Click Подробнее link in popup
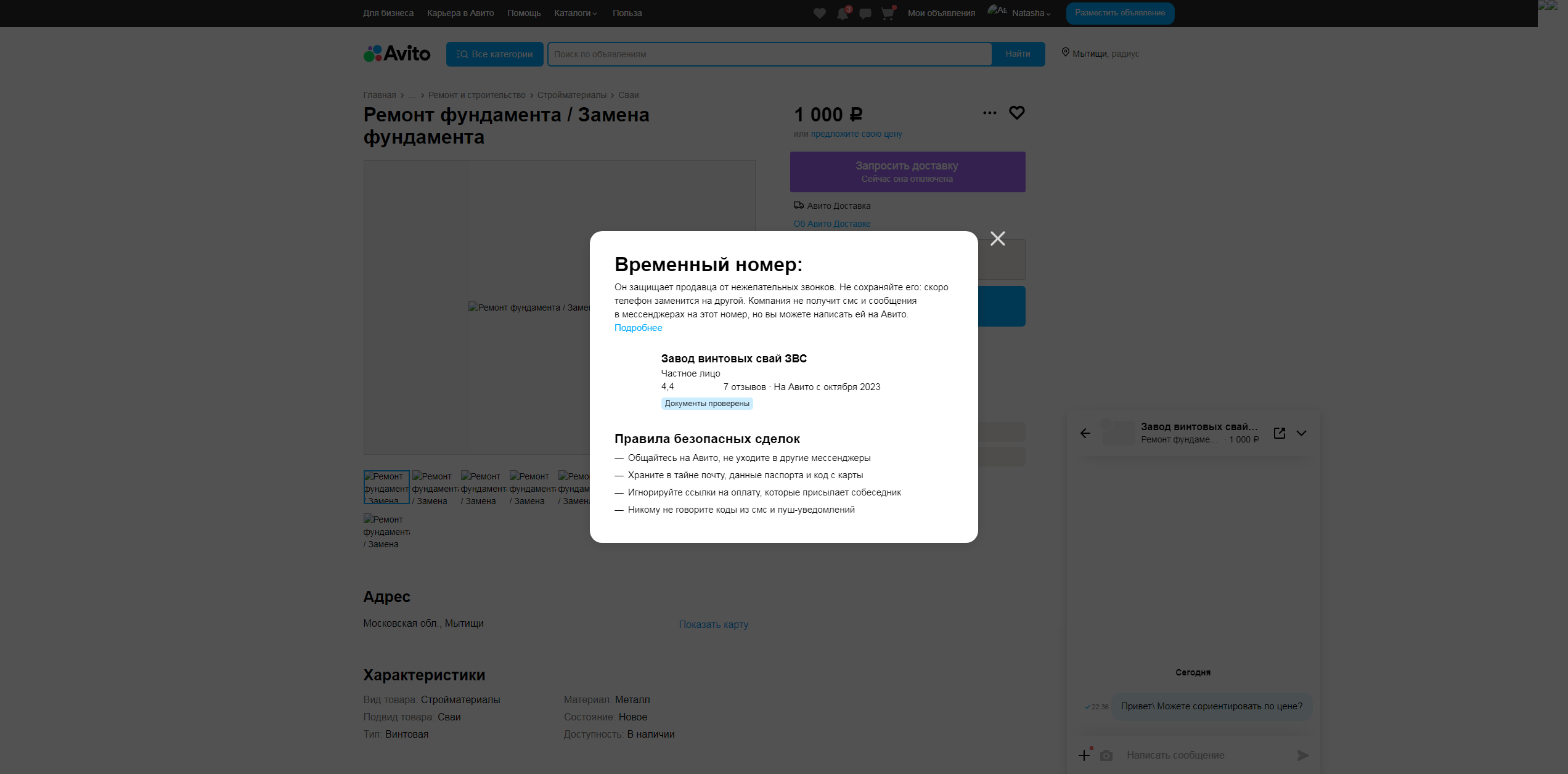1568x774 pixels. tap(638, 328)
